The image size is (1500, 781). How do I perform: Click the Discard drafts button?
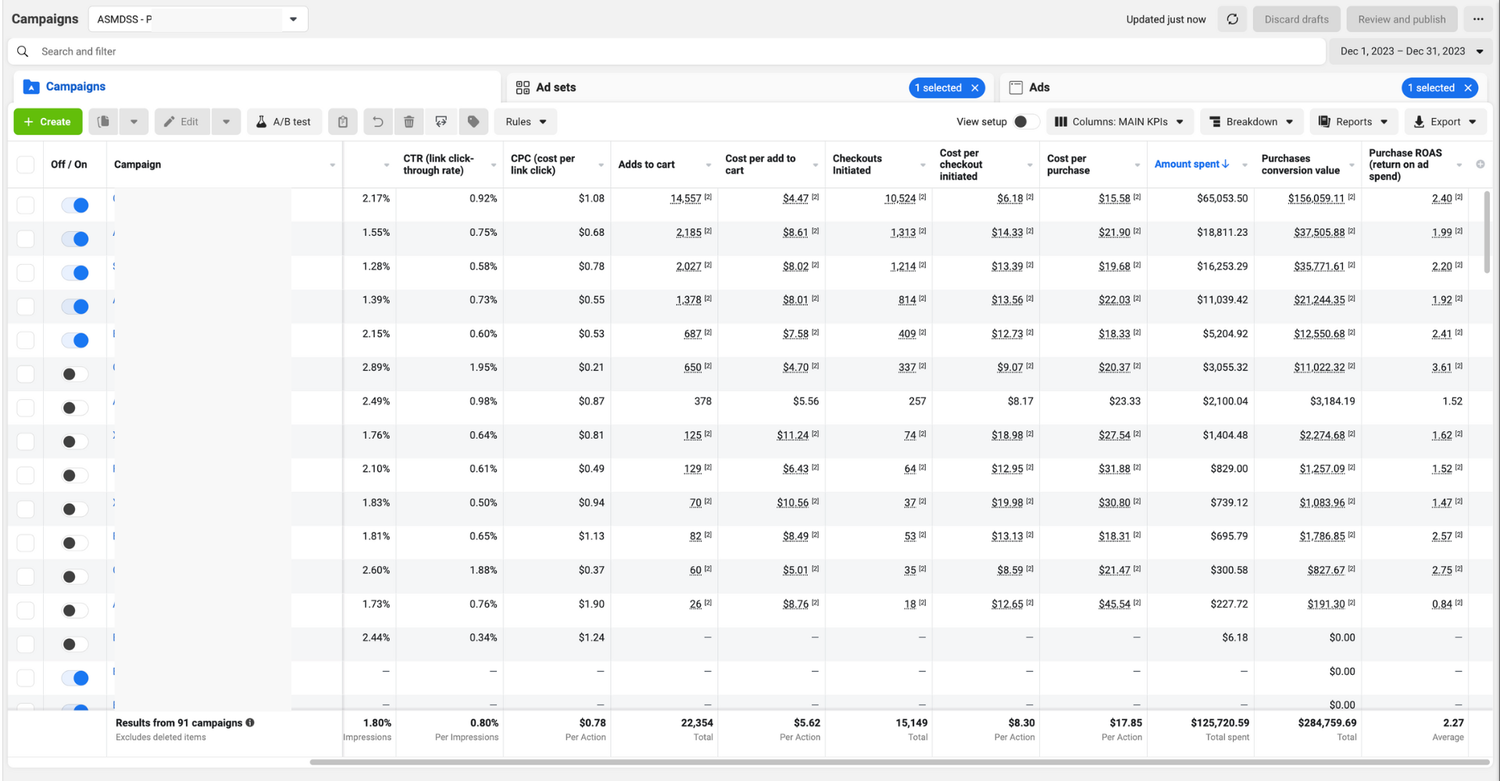(x=1296, y=19)
